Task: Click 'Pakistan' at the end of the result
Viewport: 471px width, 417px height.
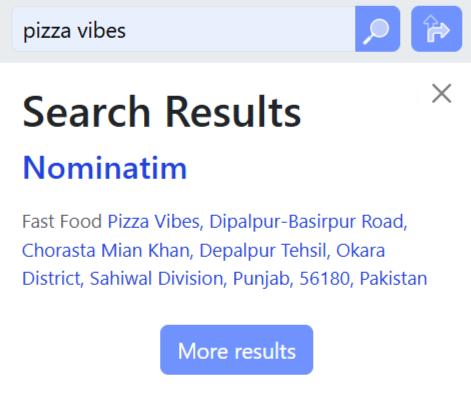Action: click(x=393, y=278)
